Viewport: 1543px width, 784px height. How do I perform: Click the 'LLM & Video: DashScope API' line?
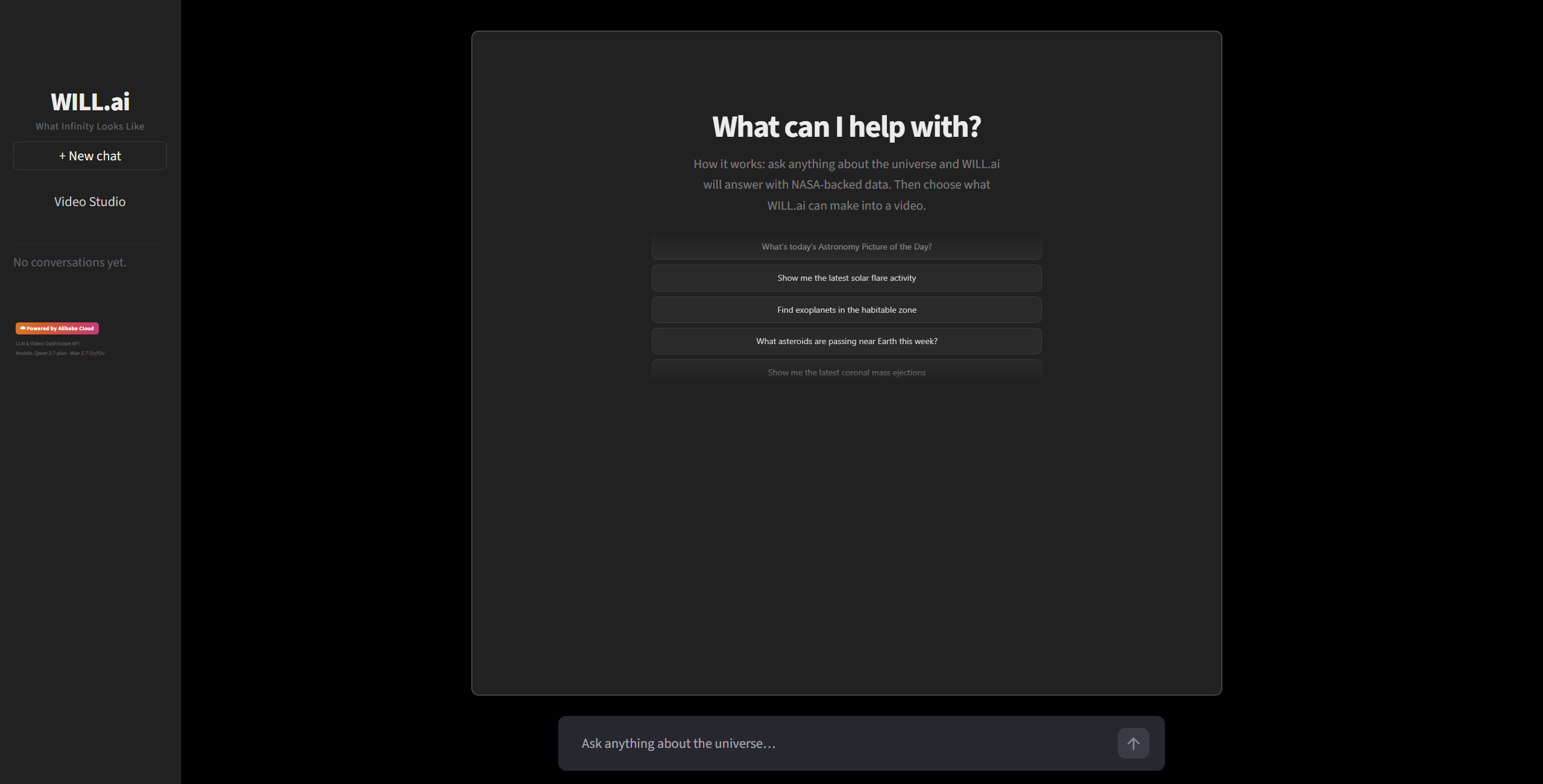click(x=48, y=343)
